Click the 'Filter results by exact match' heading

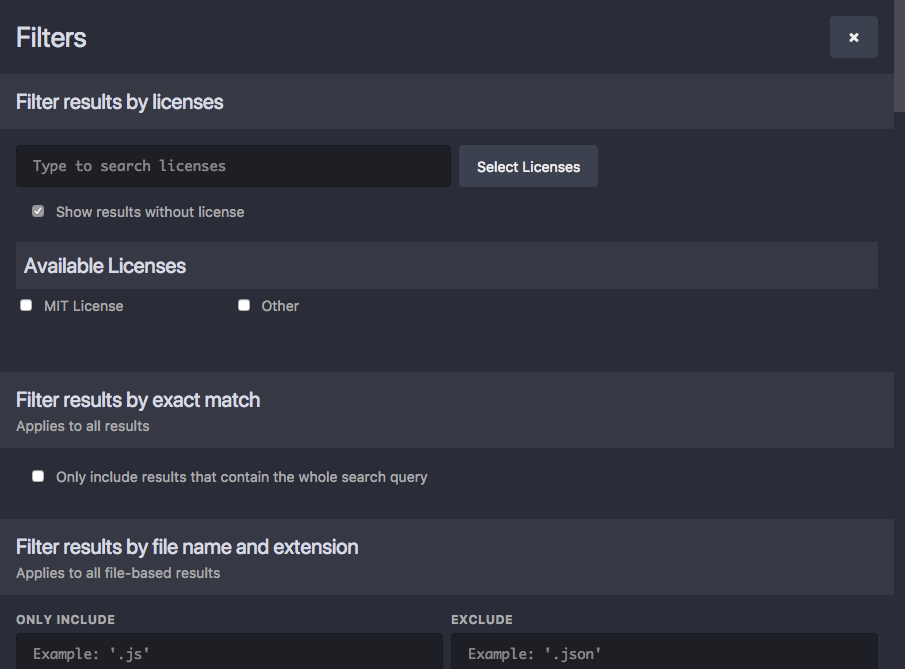138,399
